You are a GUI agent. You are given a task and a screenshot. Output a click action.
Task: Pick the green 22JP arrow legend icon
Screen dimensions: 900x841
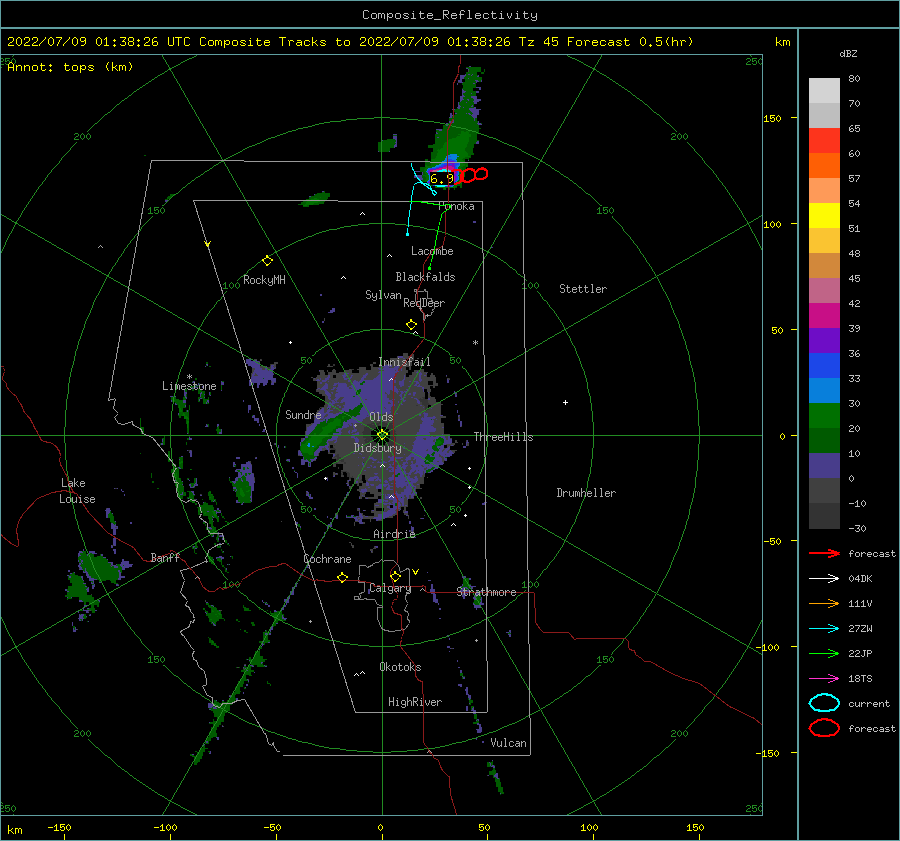coord(824,653)
